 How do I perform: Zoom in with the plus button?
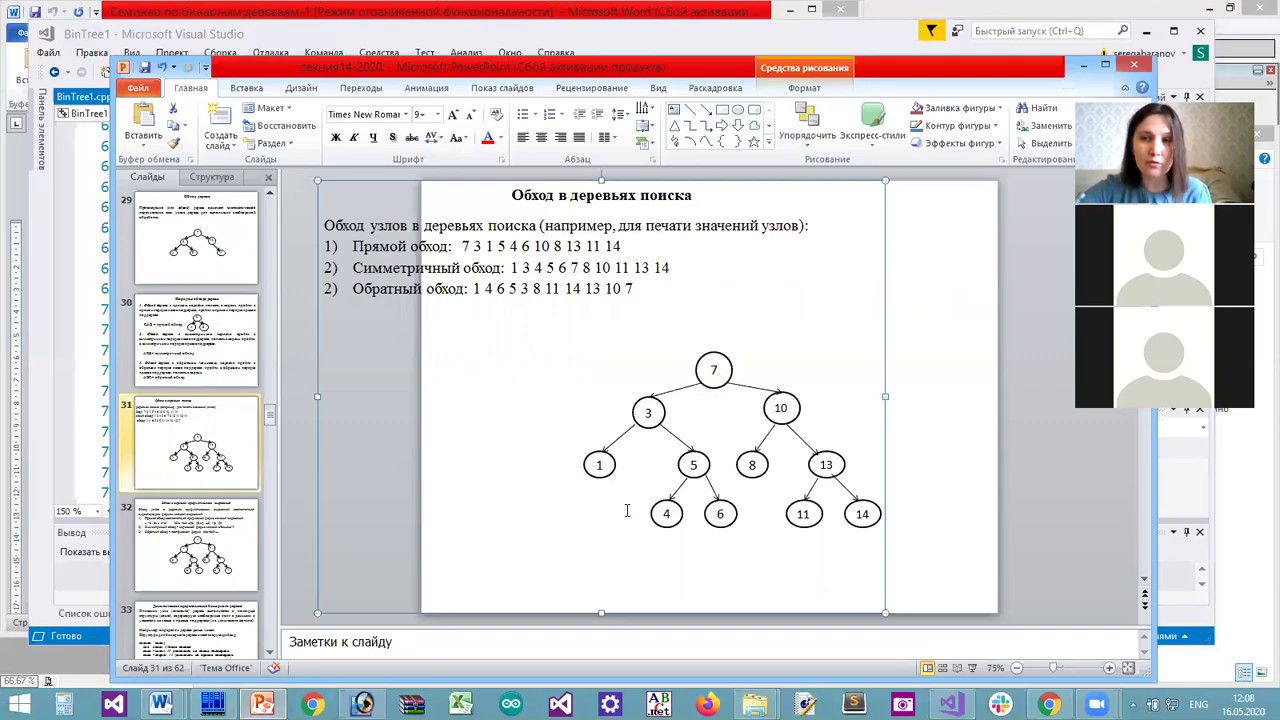1109,668
